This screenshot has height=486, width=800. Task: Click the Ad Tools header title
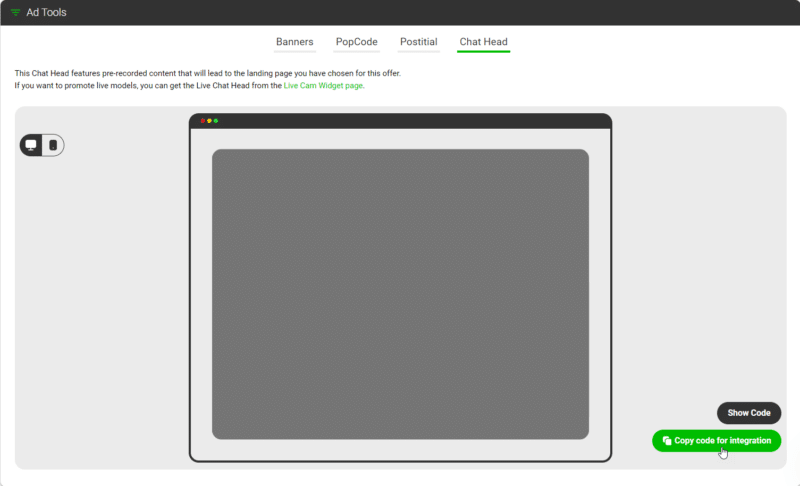point(46,13)
